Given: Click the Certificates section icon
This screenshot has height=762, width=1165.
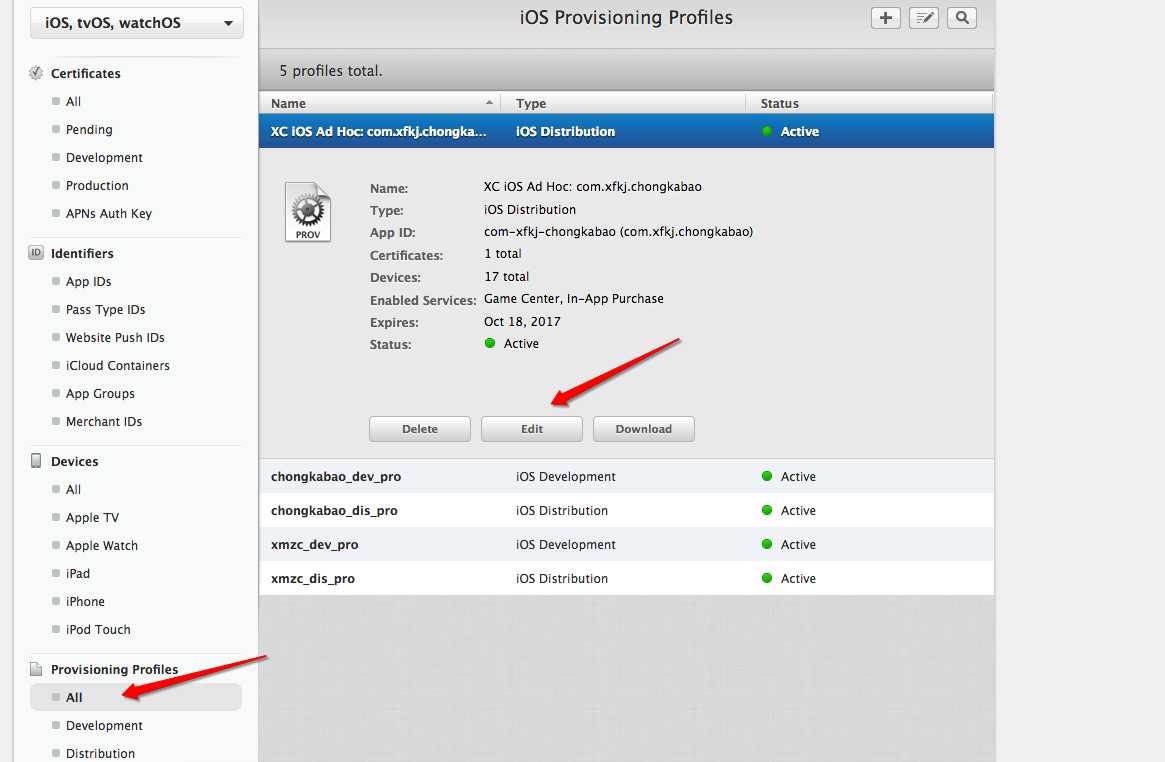Looking at the screenshot, I should coord(36,73).
